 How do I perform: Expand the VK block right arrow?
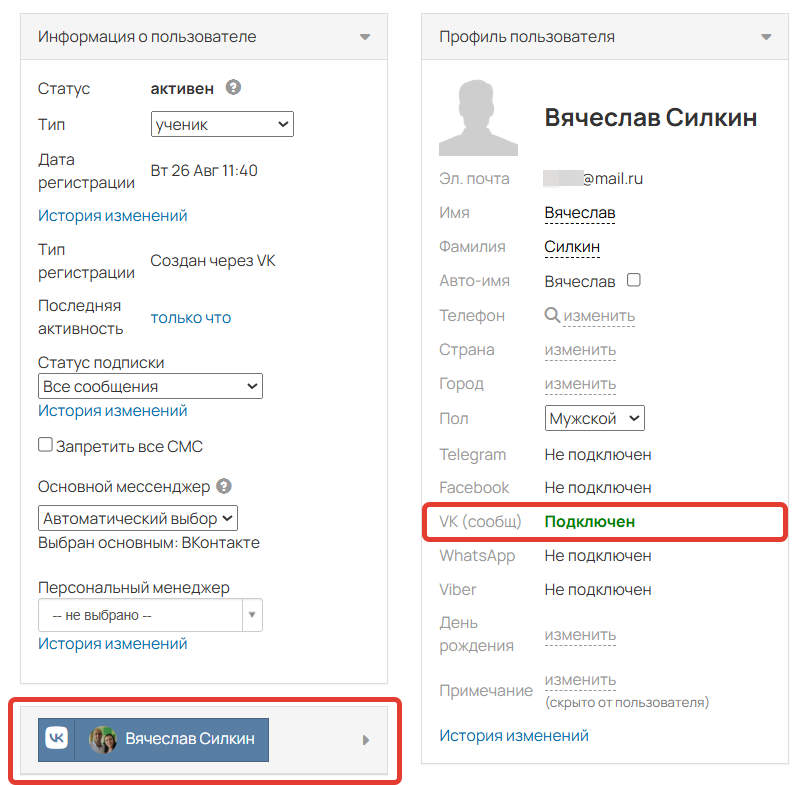[366, 740]
